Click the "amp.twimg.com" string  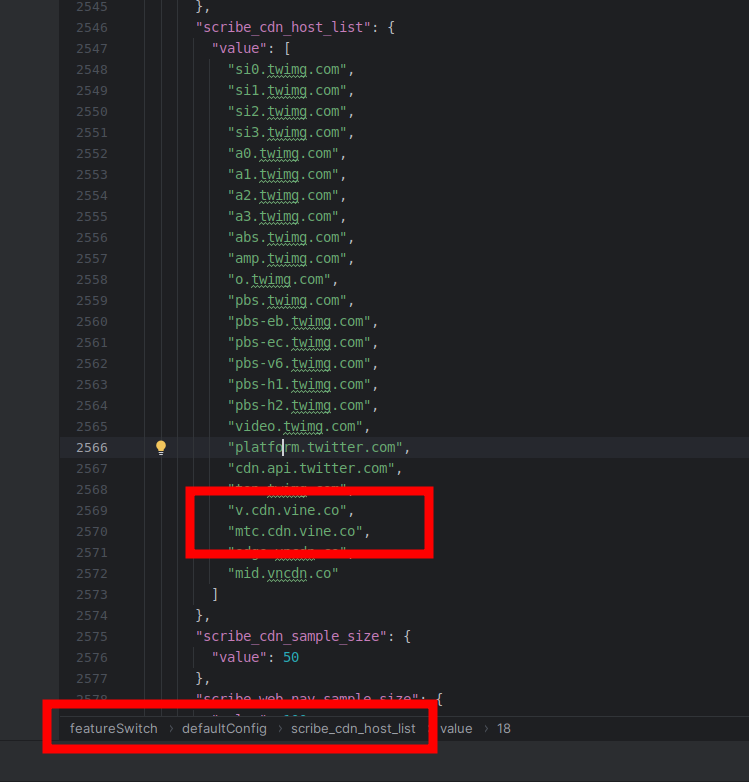pyautogui.click(x=287, y=258)
